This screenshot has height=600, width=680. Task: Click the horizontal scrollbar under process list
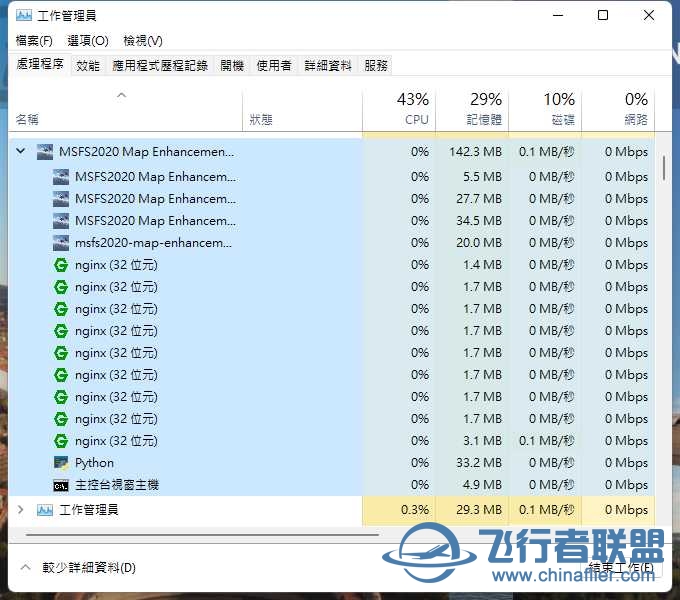[x=202, y=535]
